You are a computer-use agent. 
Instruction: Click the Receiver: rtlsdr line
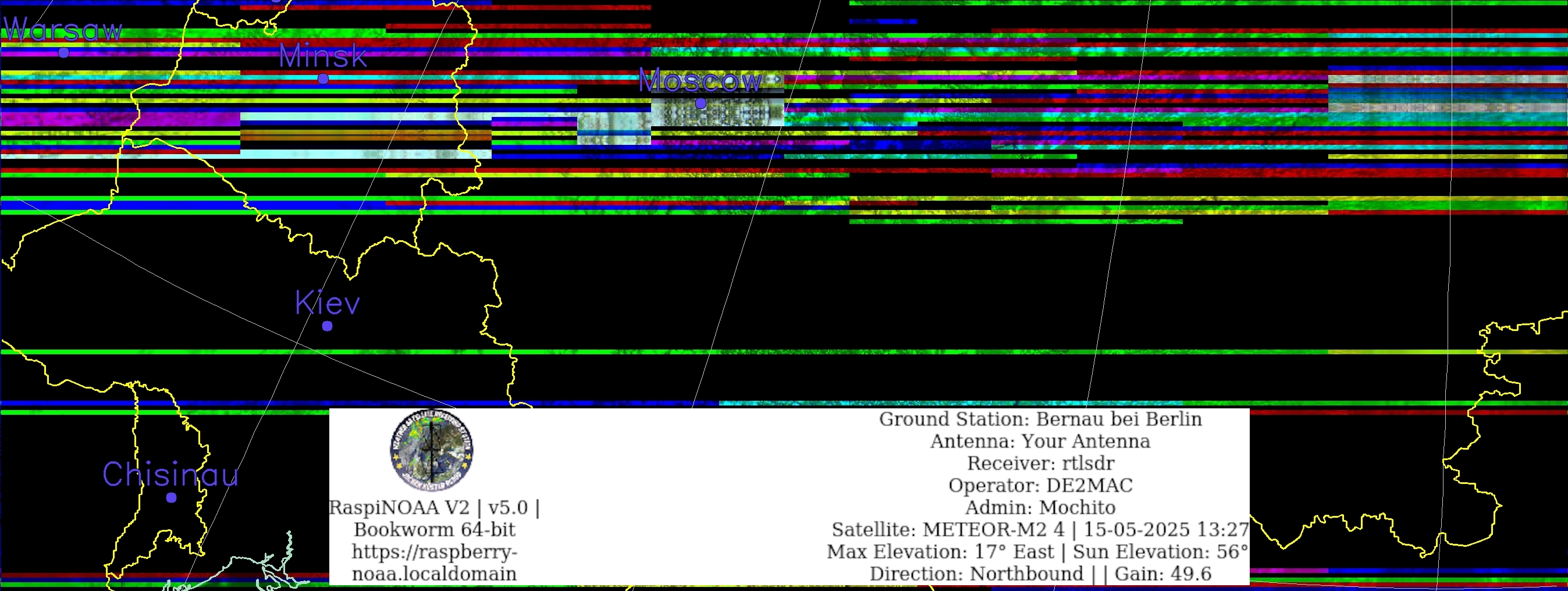coord(1040,463)
